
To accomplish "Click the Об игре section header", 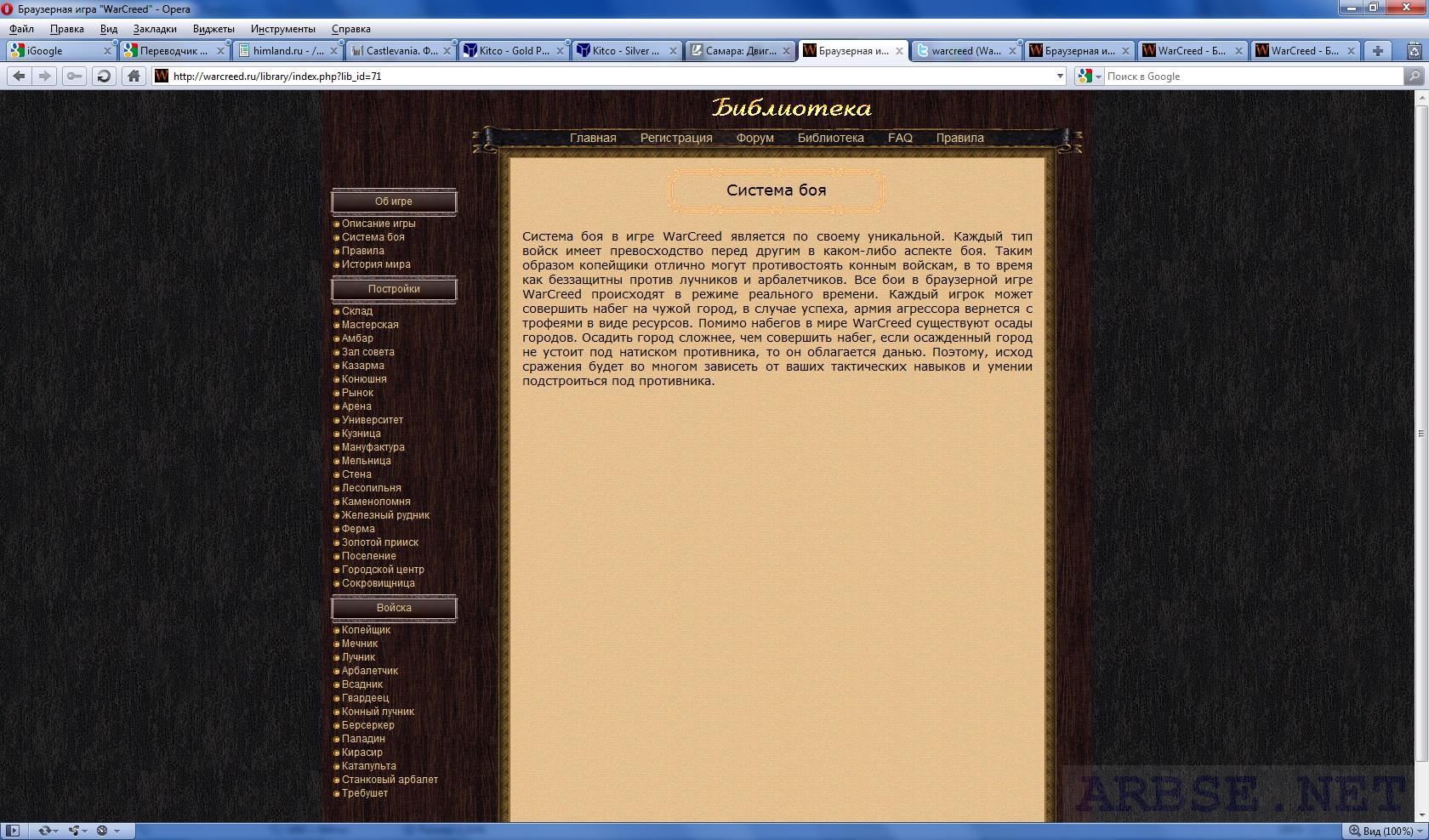I will (394, 201).
